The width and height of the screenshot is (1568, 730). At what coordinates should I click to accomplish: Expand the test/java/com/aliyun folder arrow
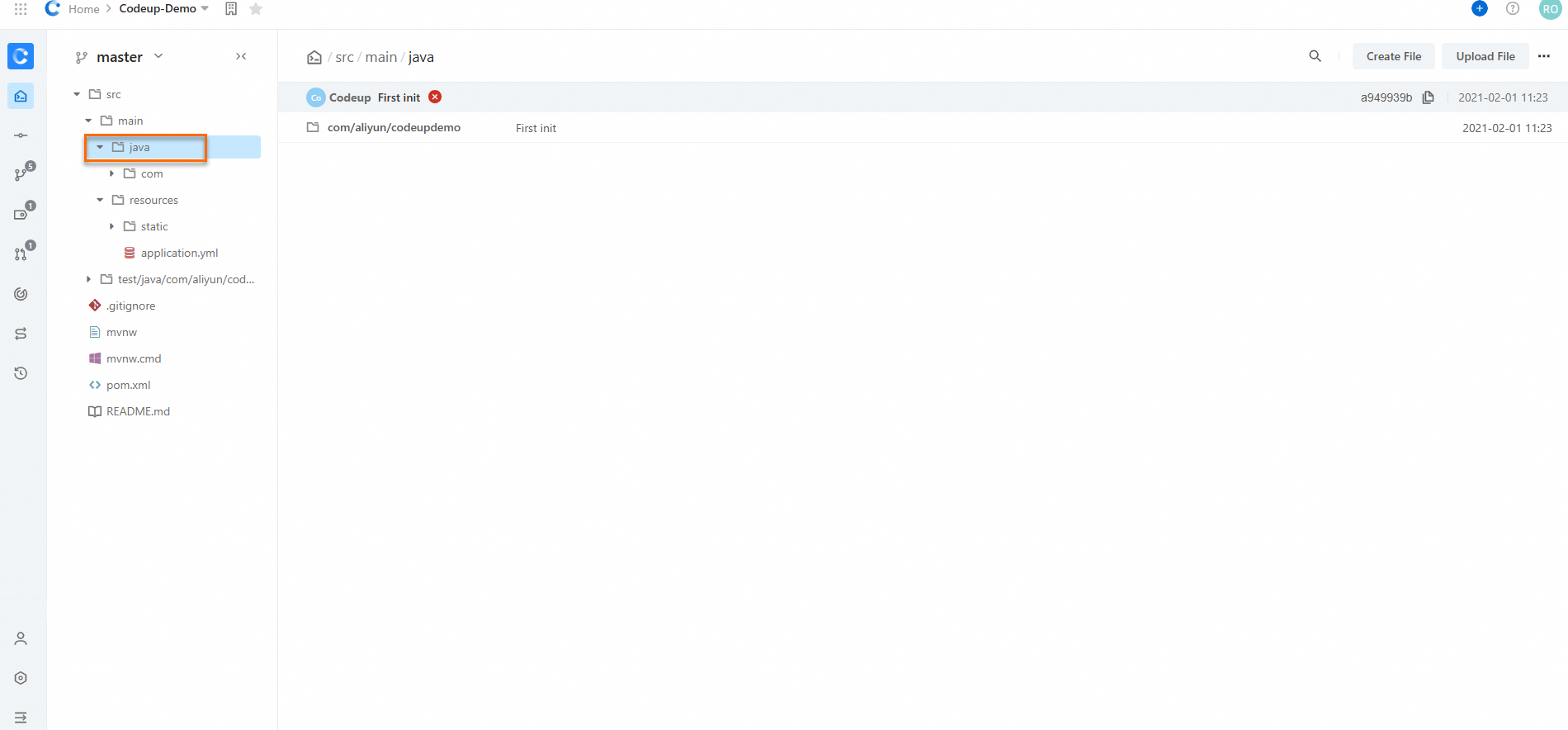88,279
